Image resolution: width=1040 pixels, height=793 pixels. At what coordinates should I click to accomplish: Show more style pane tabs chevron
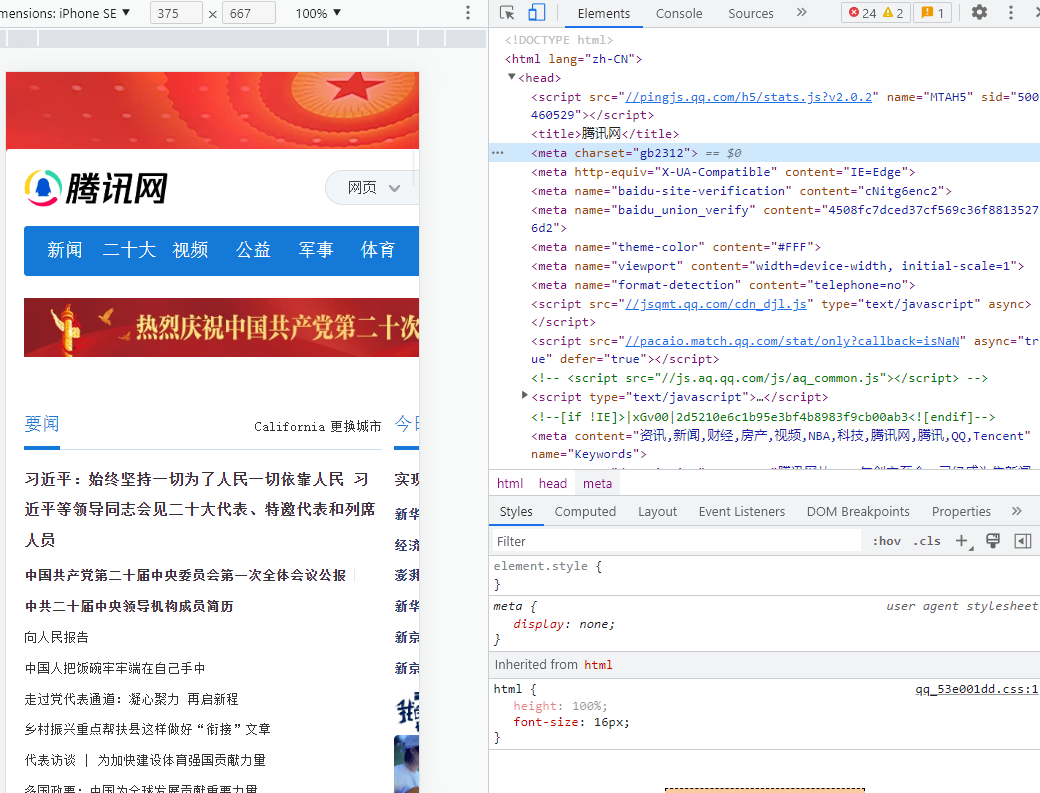click(1016, 511)
